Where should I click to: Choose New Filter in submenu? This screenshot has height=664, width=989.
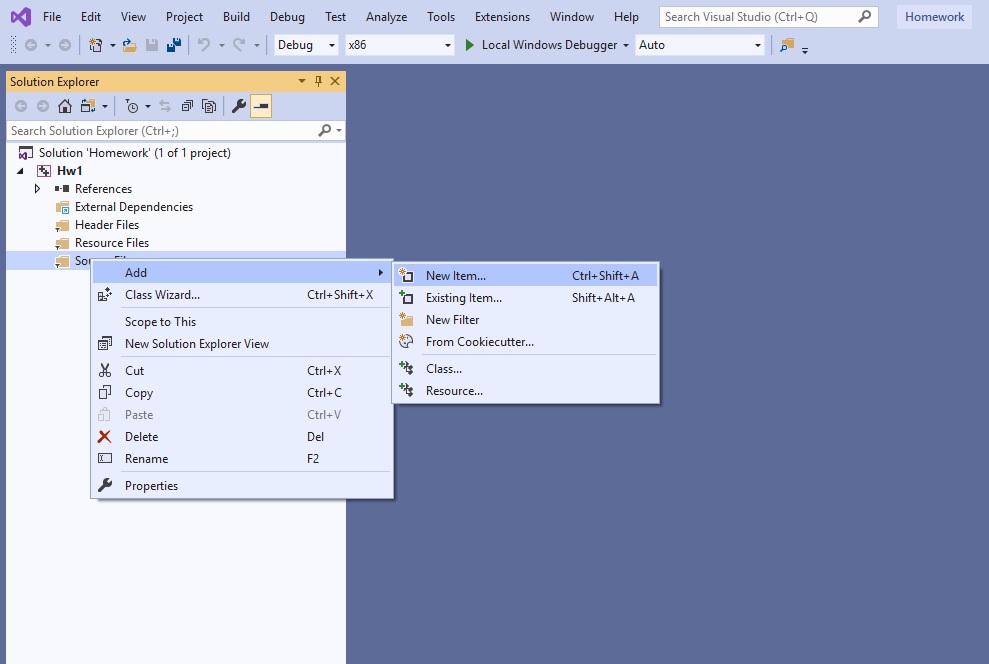(525, 320)
